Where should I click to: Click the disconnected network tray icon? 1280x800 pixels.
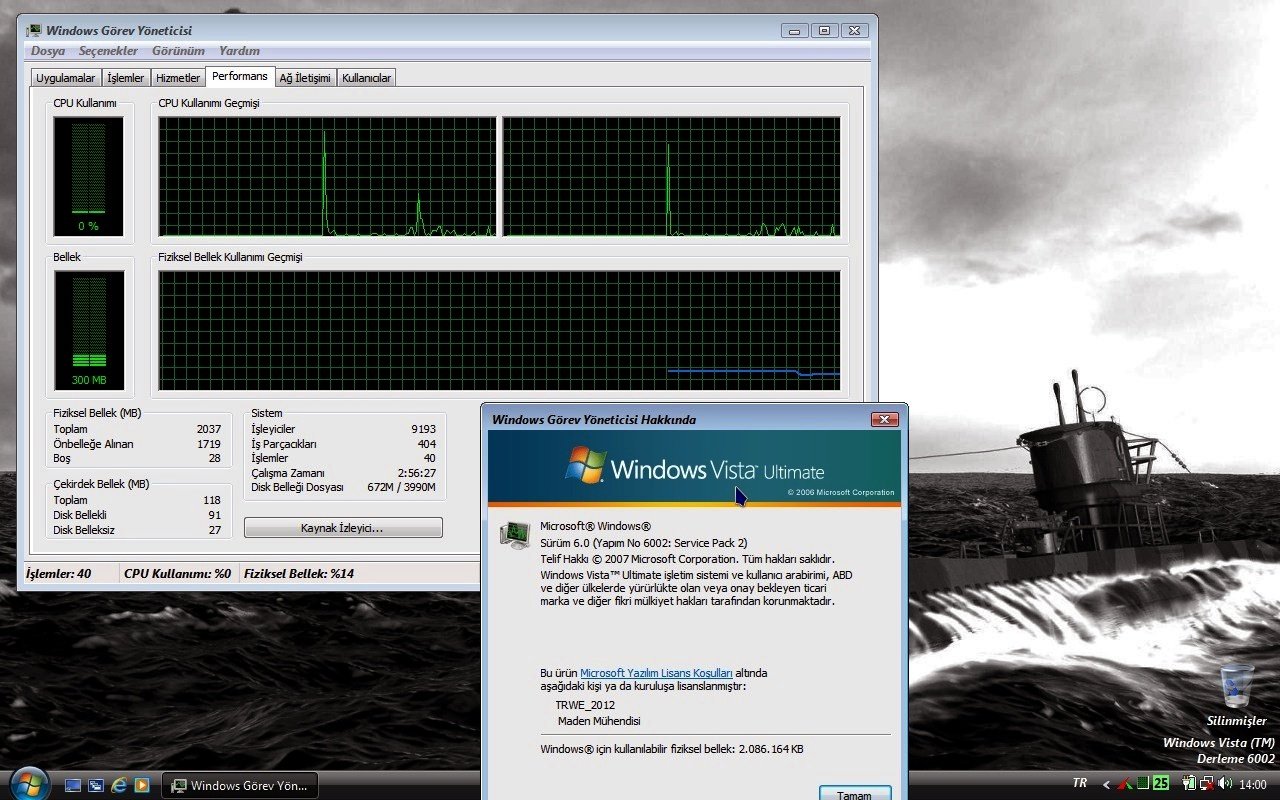pyautogui.click(x=1207, y=783)
